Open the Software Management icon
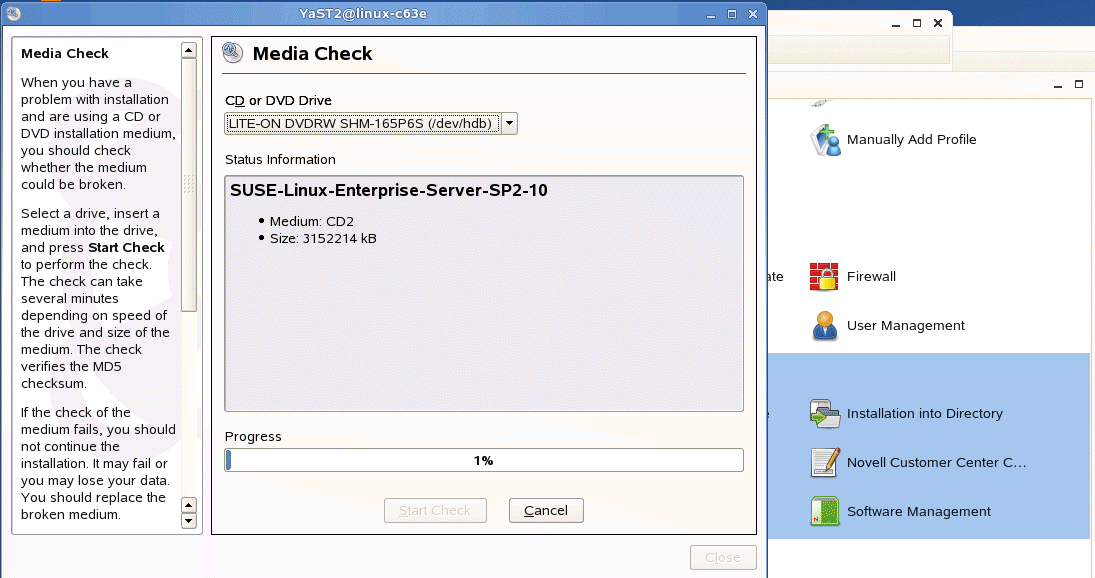 [825, 511]
